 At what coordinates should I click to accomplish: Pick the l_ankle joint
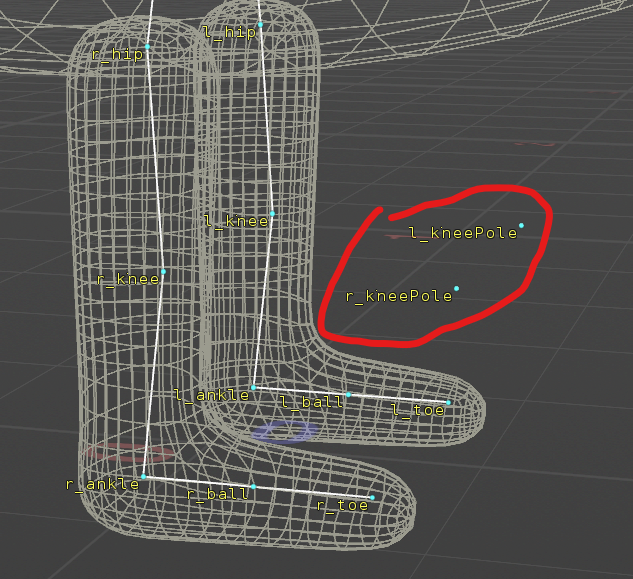[x=254, y=387]
